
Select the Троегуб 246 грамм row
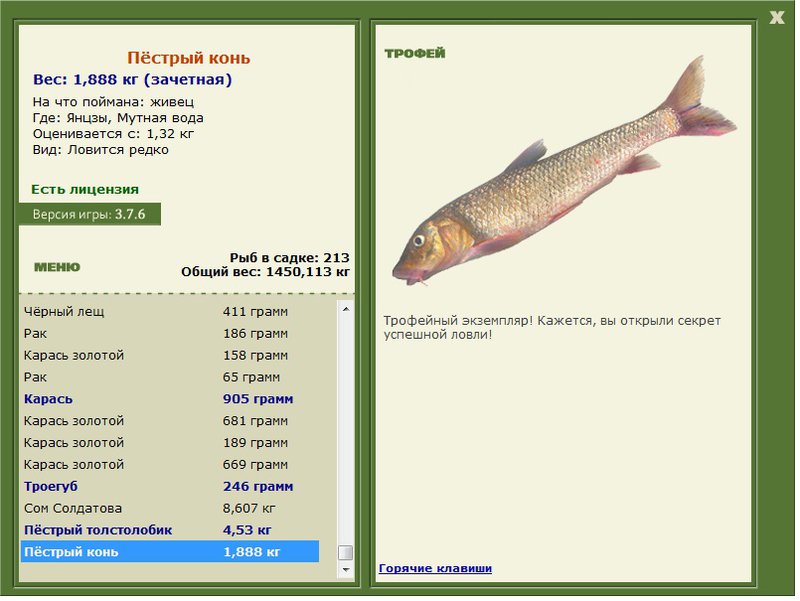[170, 487]
